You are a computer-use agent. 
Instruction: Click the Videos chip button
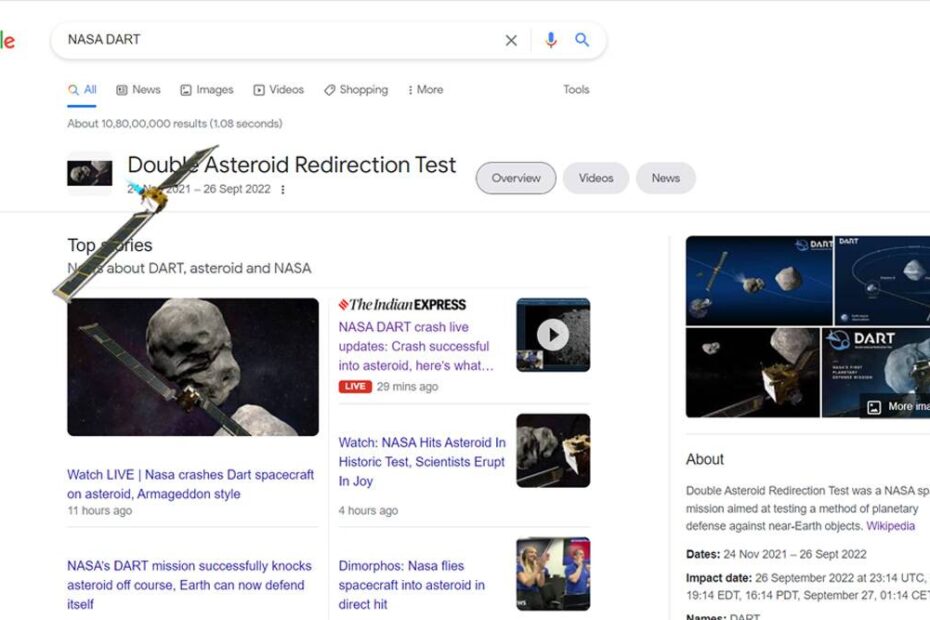point(595,178)
